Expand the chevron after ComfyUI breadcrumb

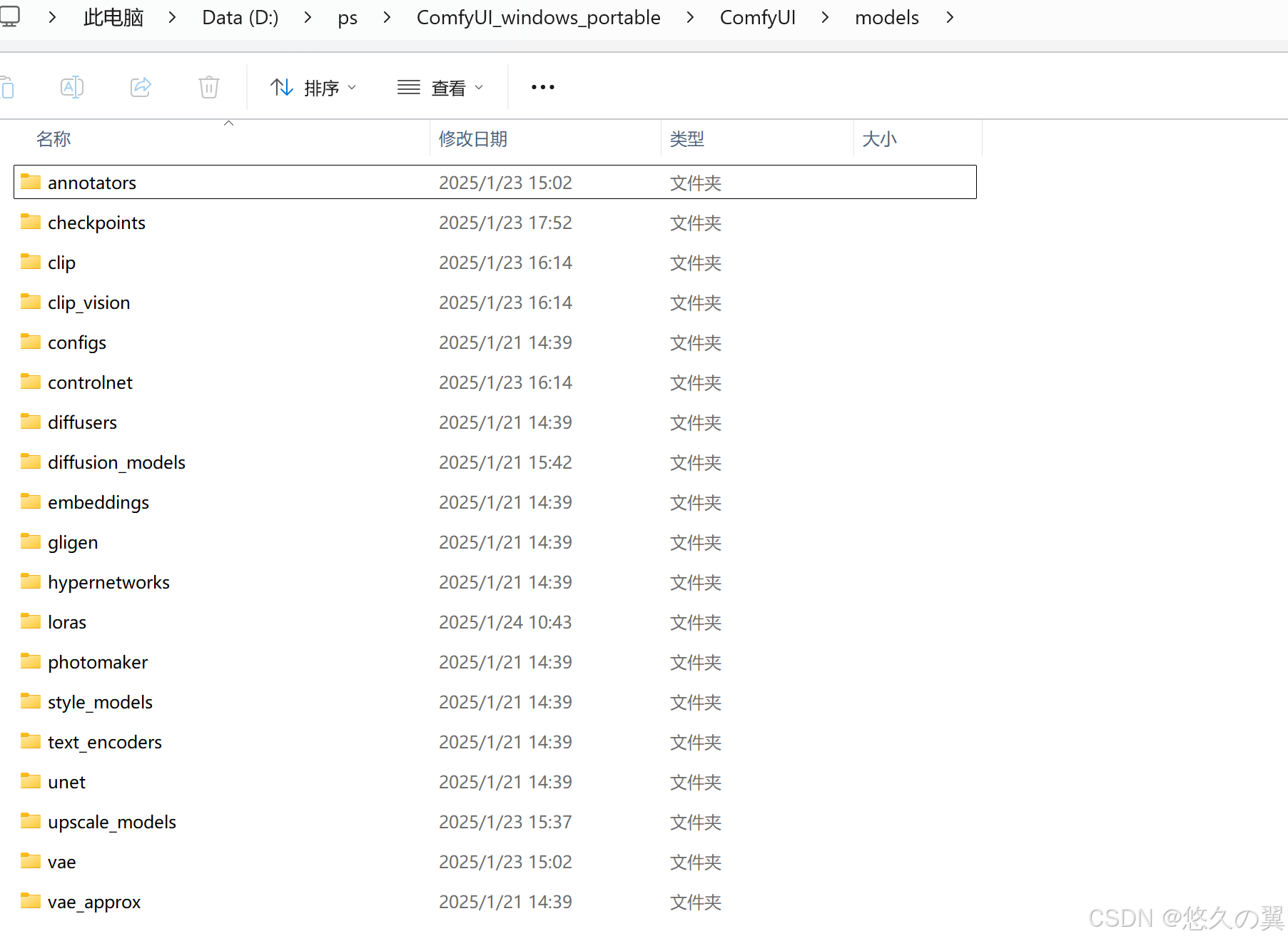pos(825,17)
